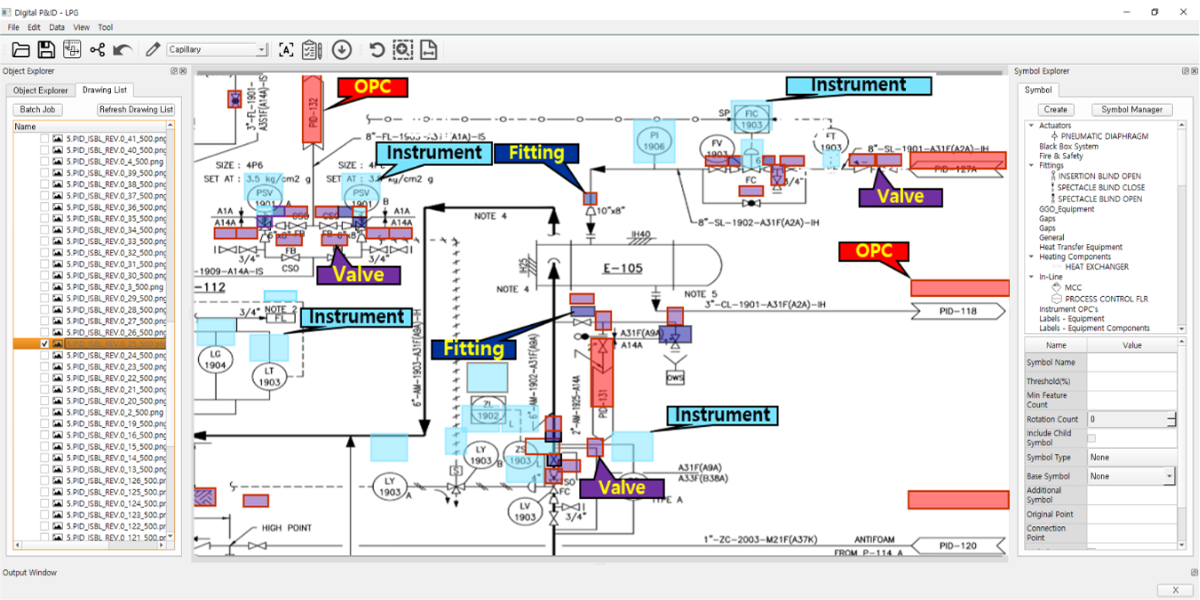
Task: Activate the zoom area magnifier icon
Action: 402,50
